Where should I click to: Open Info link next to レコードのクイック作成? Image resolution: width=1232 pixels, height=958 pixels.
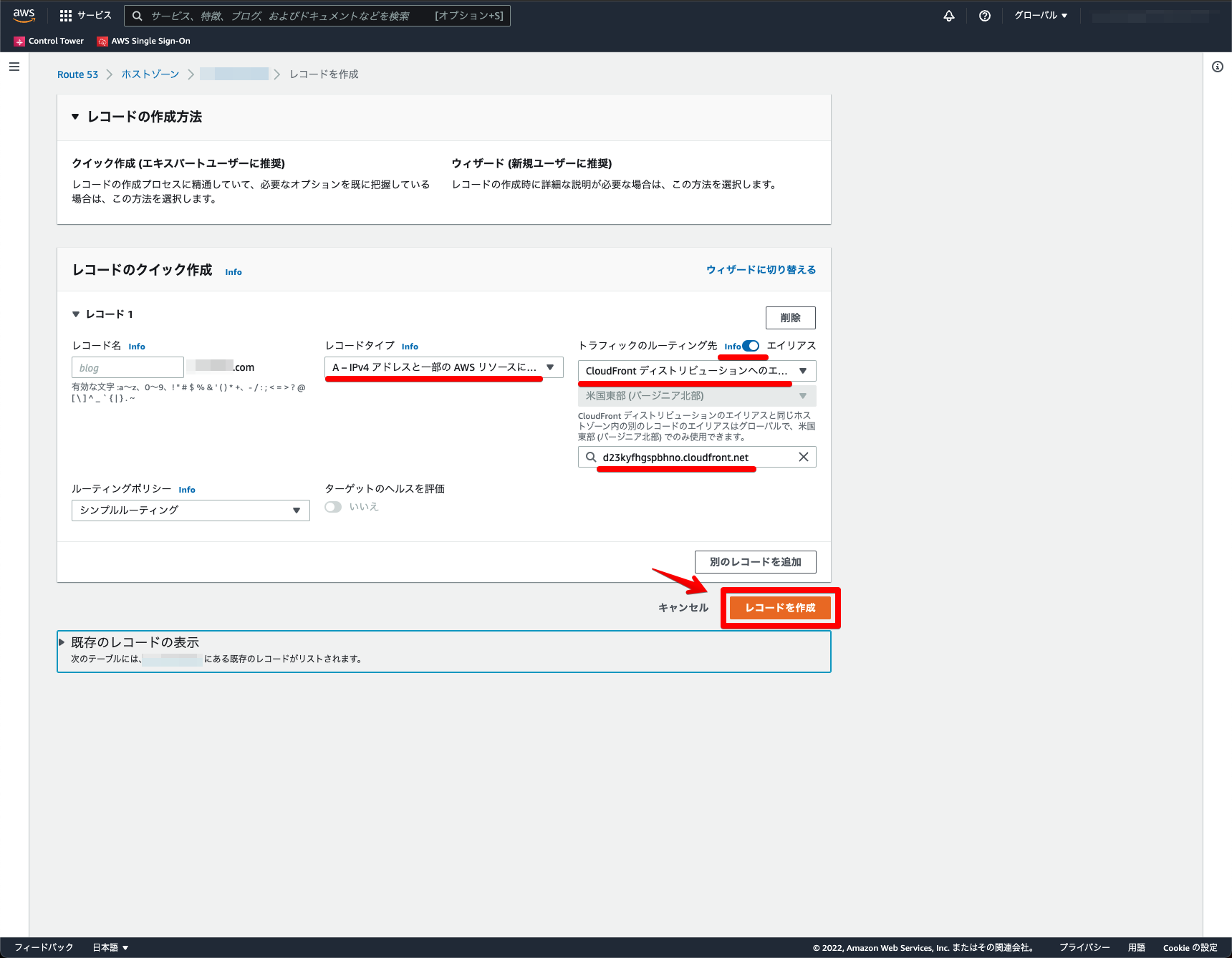click(x=234, y=272)
